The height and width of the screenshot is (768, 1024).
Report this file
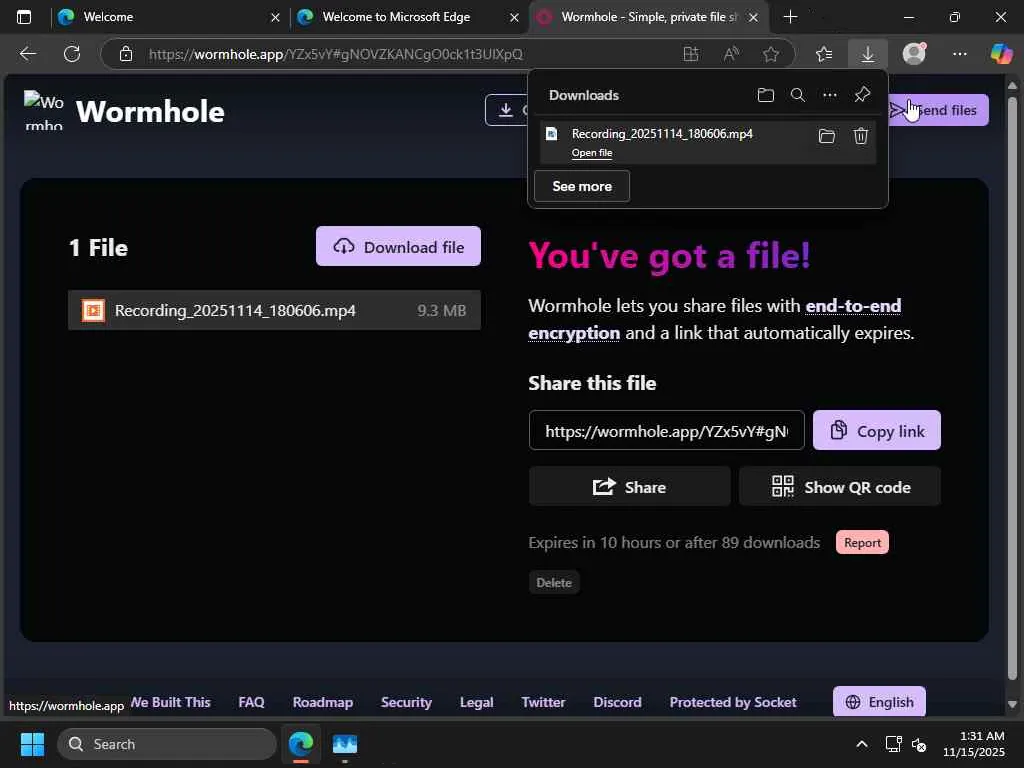[x=862, y=542]
